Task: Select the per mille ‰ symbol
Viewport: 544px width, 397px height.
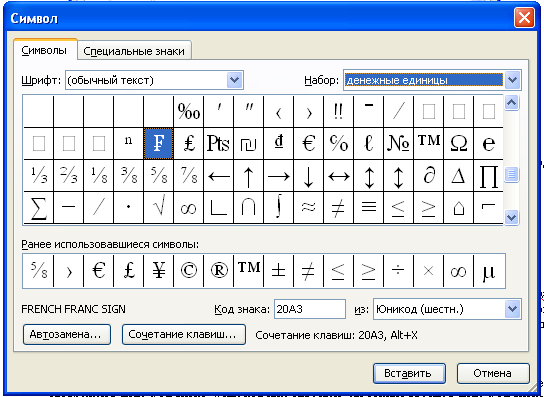Action: coord(188,112)
